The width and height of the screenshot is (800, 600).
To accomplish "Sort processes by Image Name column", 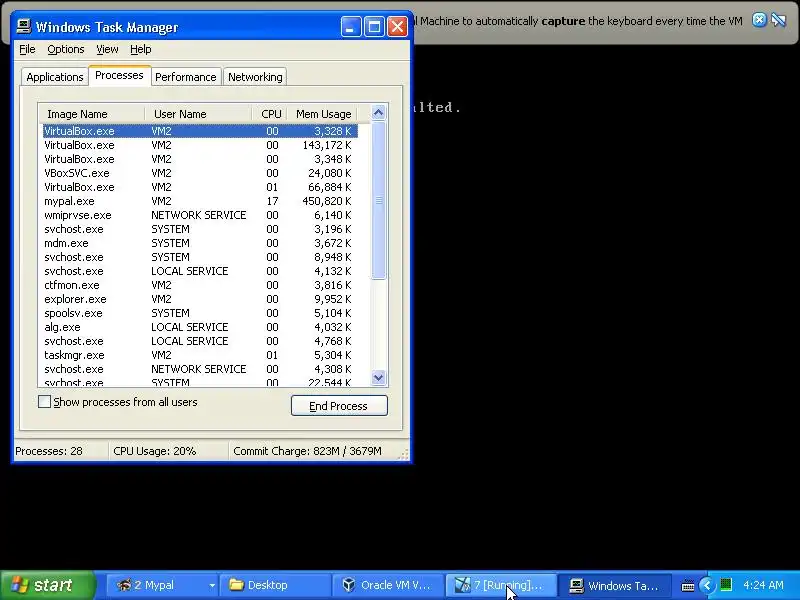I will coord(91,114).
